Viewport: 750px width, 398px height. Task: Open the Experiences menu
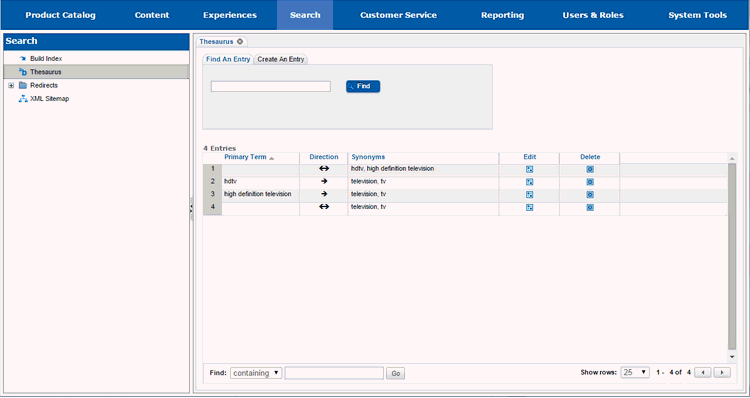[230, 15]
